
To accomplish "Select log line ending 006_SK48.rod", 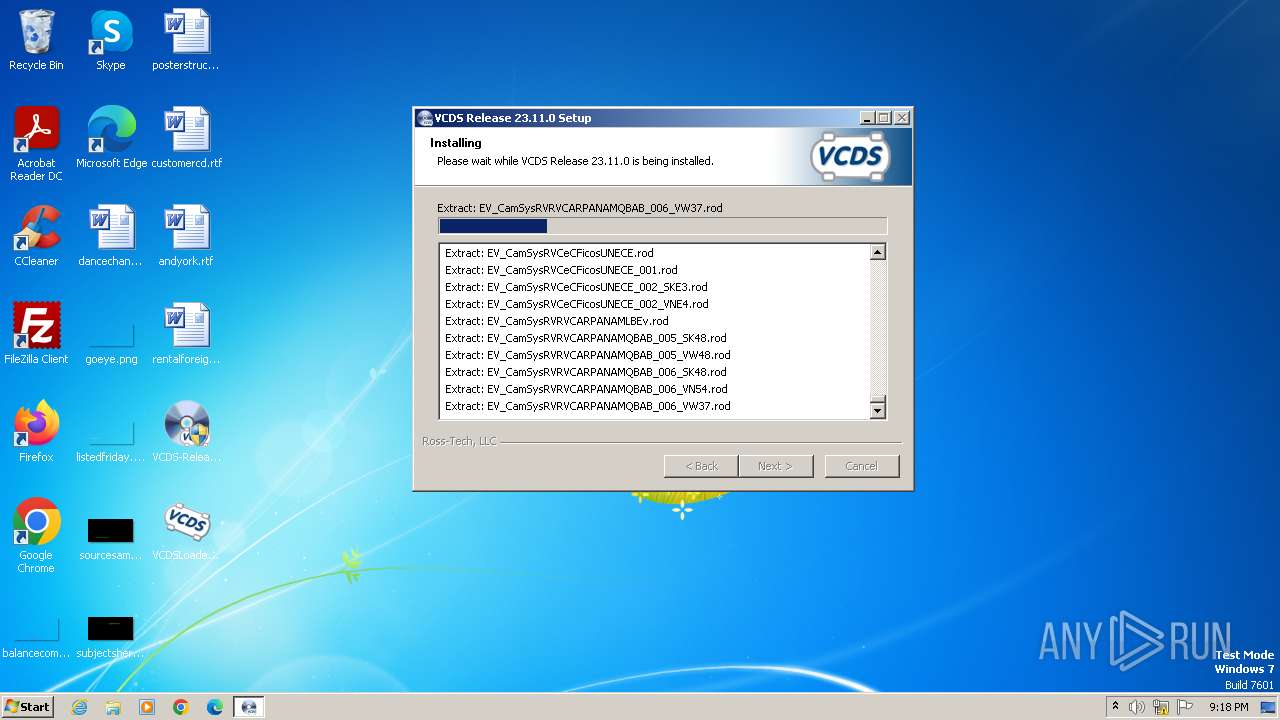I will [x=586, y=372].
